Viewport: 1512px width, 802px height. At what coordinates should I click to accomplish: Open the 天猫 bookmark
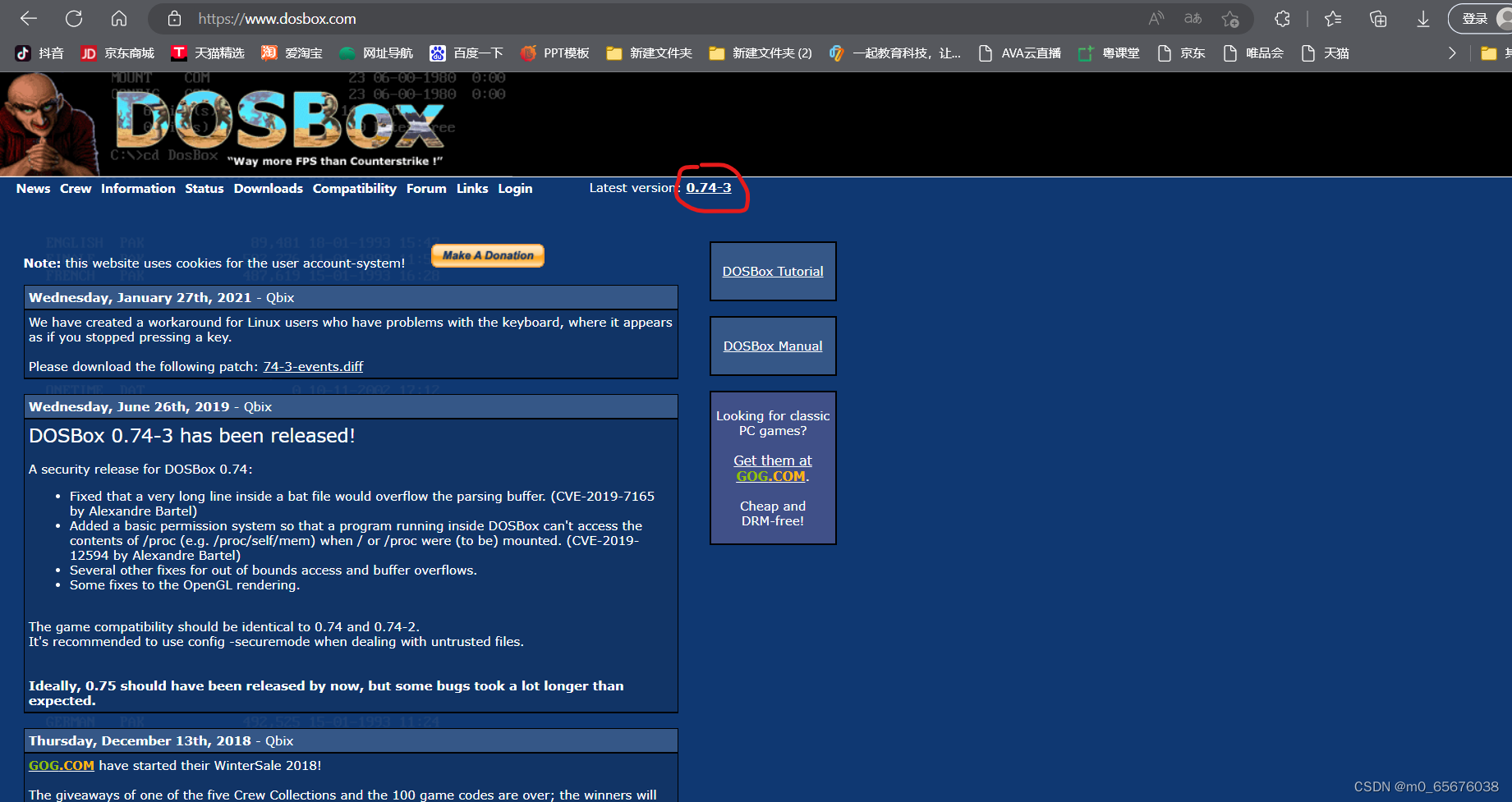point(1325,53)
